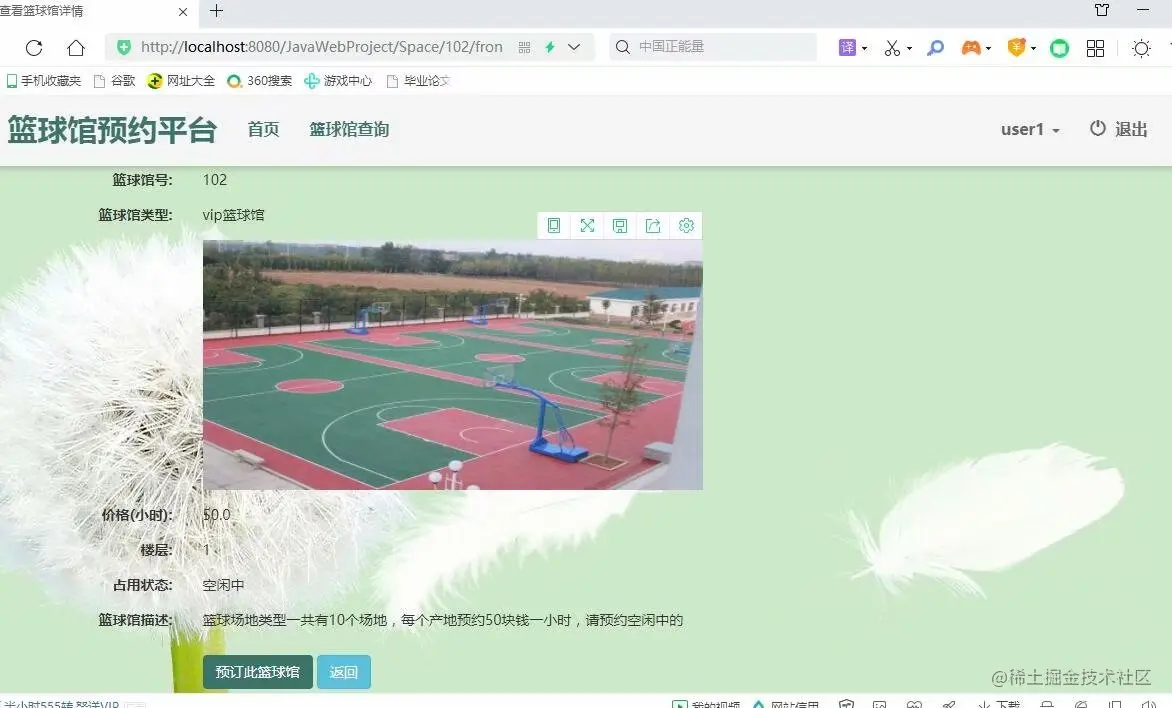Click the orange yuan shield icon
1172x708 pixels.
1017,48
